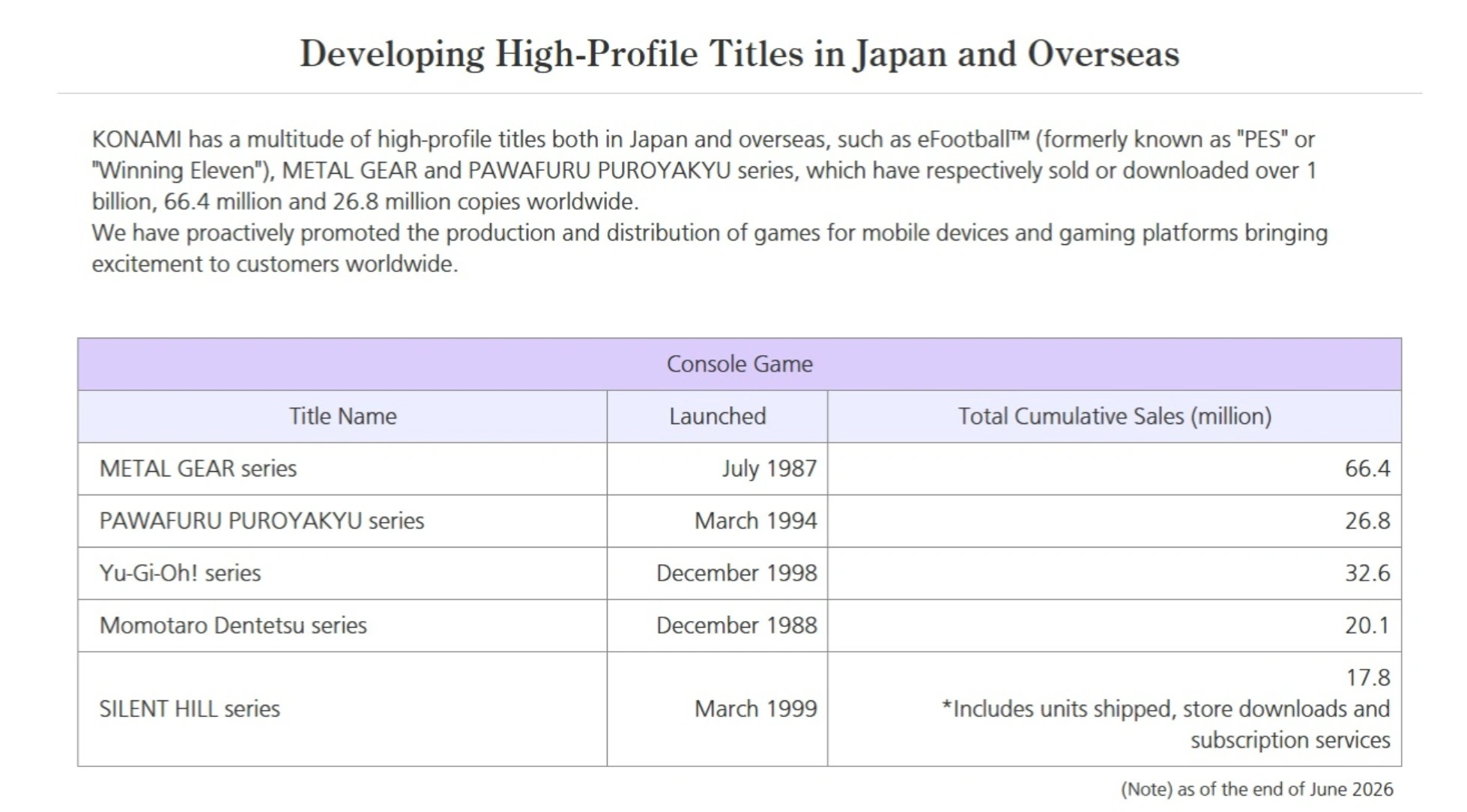
Task: Select the Yu-Gi-Oh! series row title
Action: pos(180,574)
